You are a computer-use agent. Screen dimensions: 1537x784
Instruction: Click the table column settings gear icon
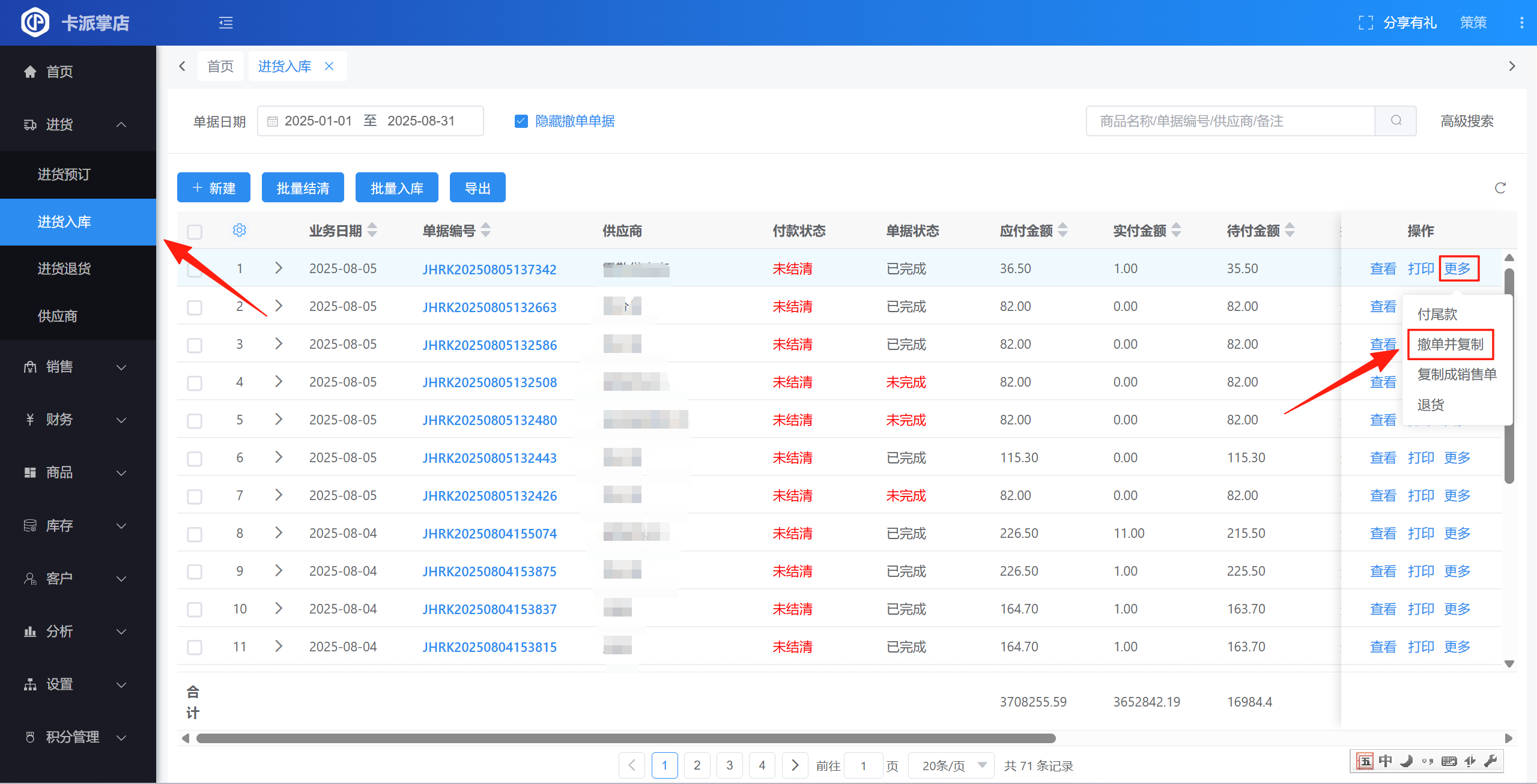[239, 231]
